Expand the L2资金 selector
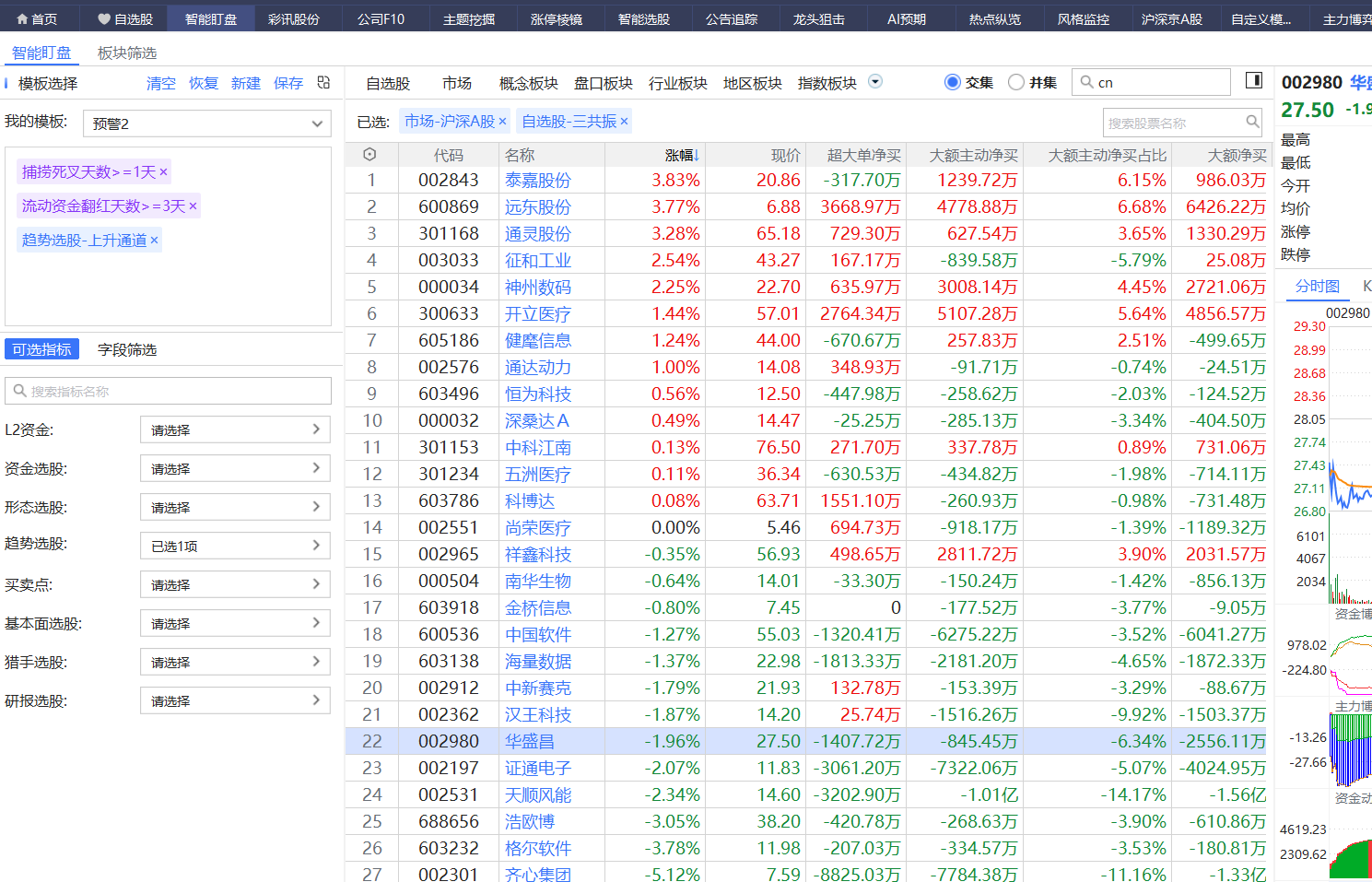The height and width of the screenshot is (882, 1372). (235, 429)
